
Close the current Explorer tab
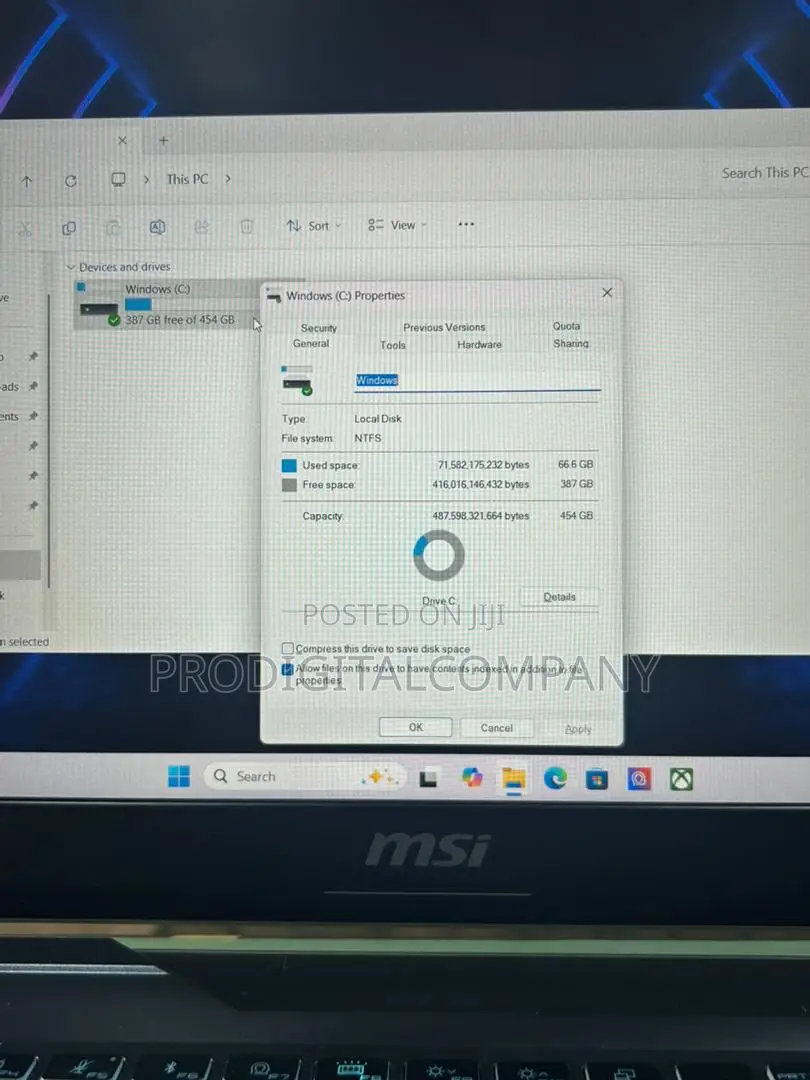click(122, 141)
